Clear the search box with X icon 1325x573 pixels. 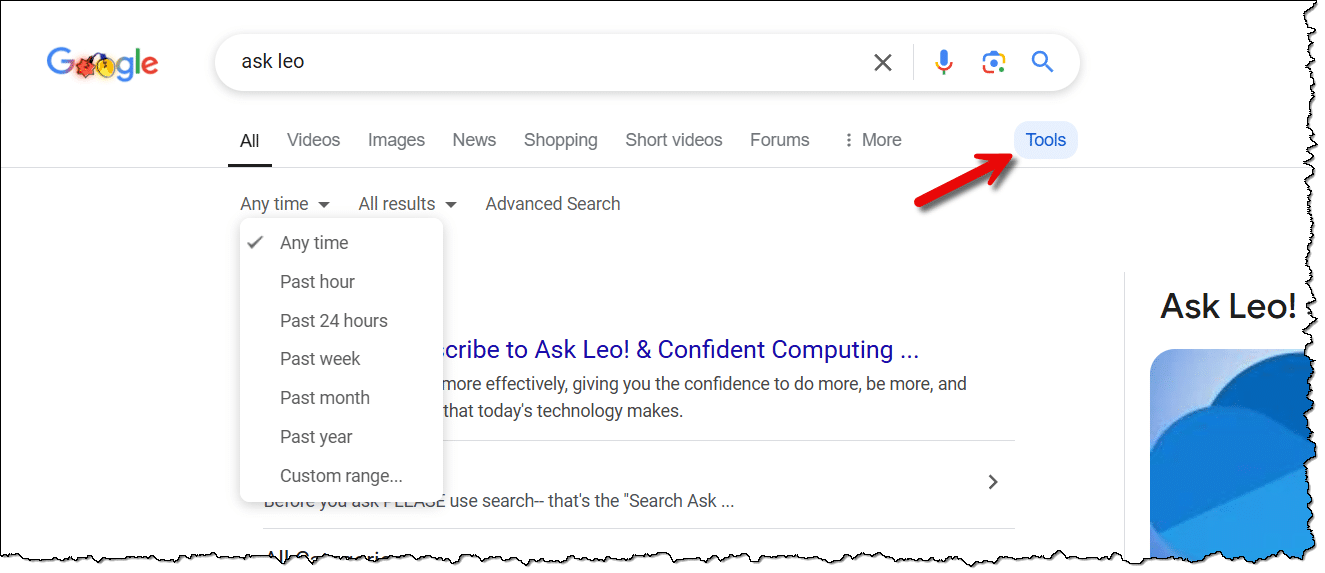pyautogui.click(x=883, y=63)
